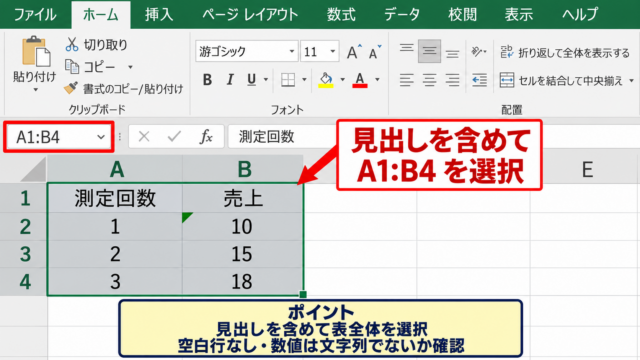Select row 4 header
The width and height of the screenshot is (640, 360).
pyautogui.click(x=24, y=282)
